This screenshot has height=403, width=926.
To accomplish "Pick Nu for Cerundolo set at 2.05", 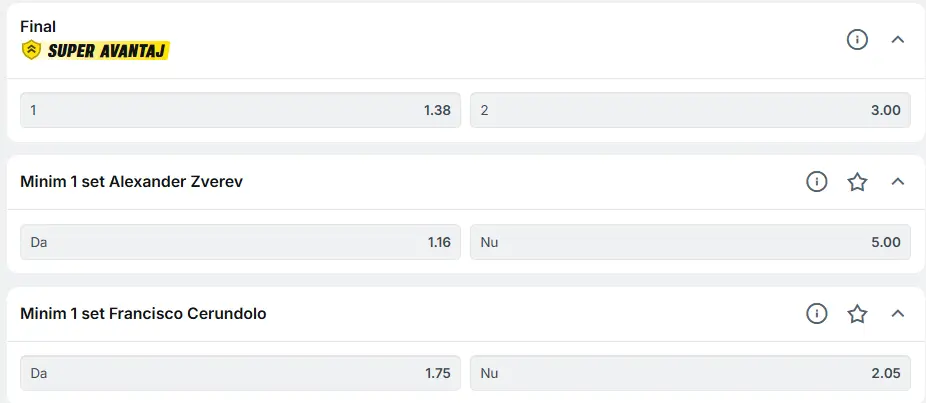I will click(690, 373).
